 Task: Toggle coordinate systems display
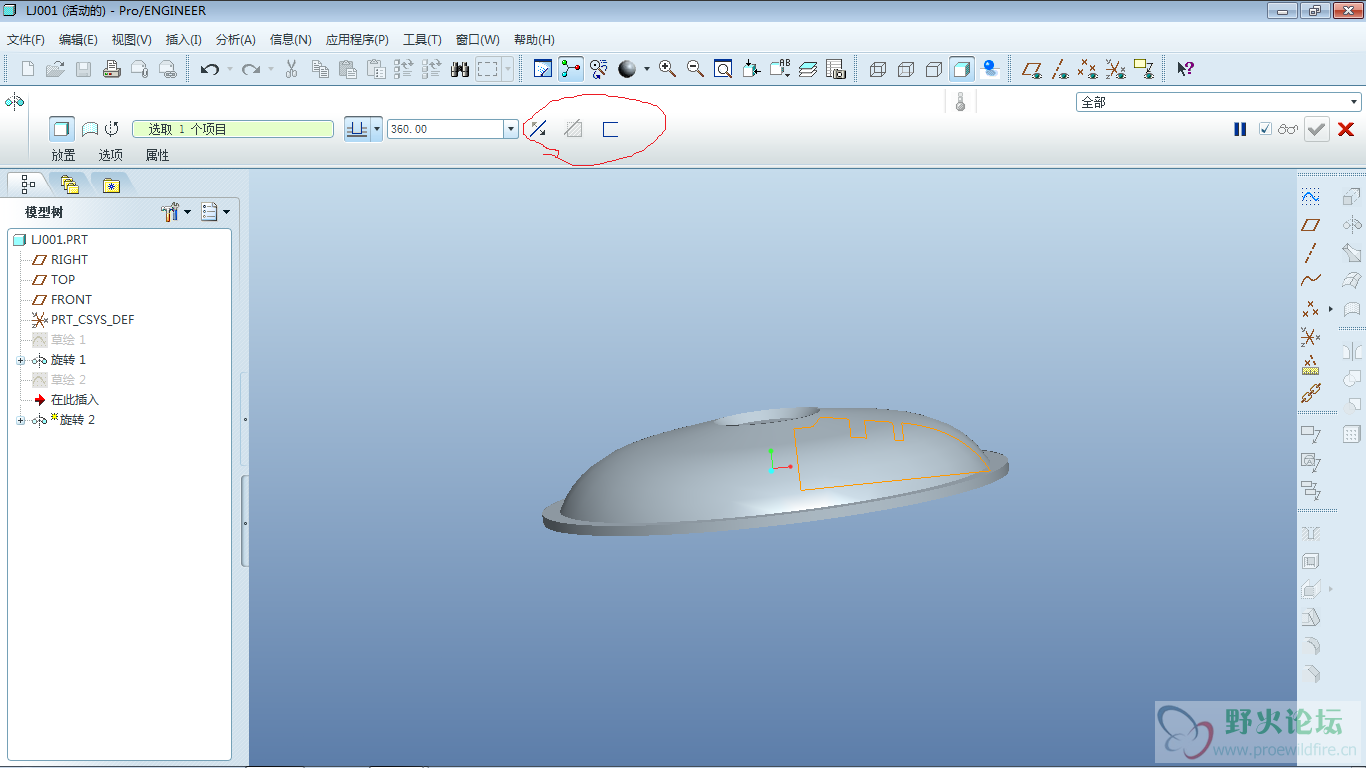coord(1116,69)
